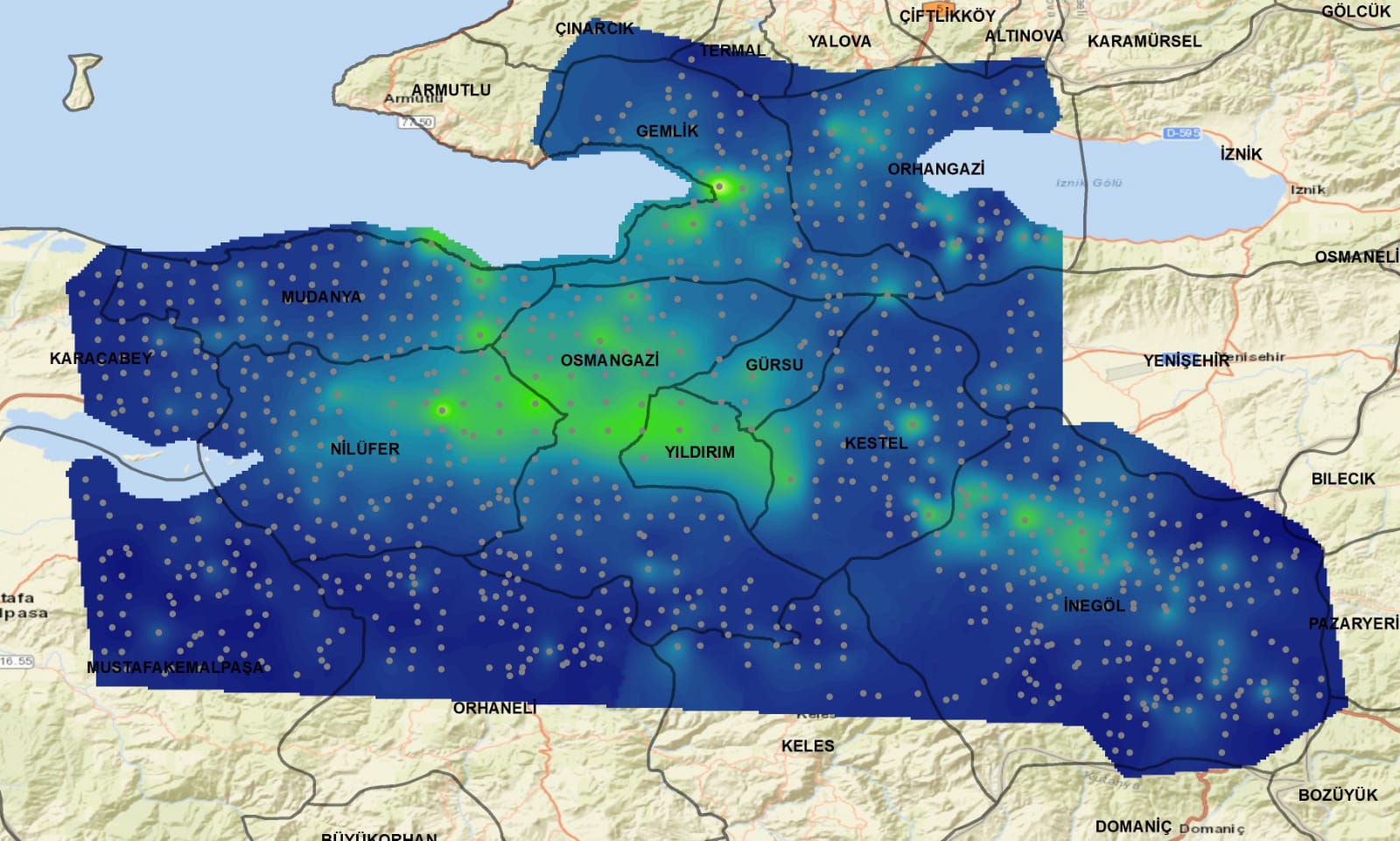Image resolution: width=1400 pixels, height=841 pixels.
Task: Click the small island in the sea
Action: tap(82, 81)
